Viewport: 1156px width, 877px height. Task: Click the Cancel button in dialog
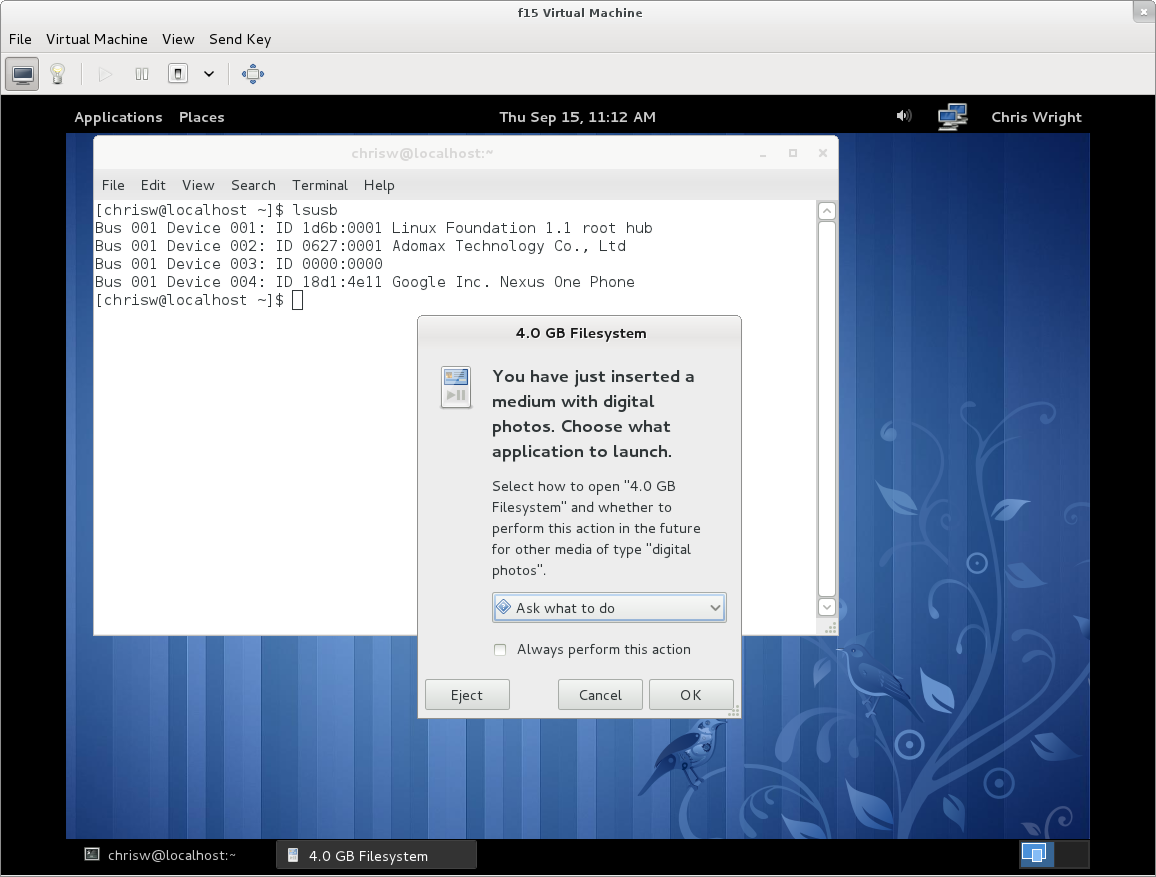600,695
